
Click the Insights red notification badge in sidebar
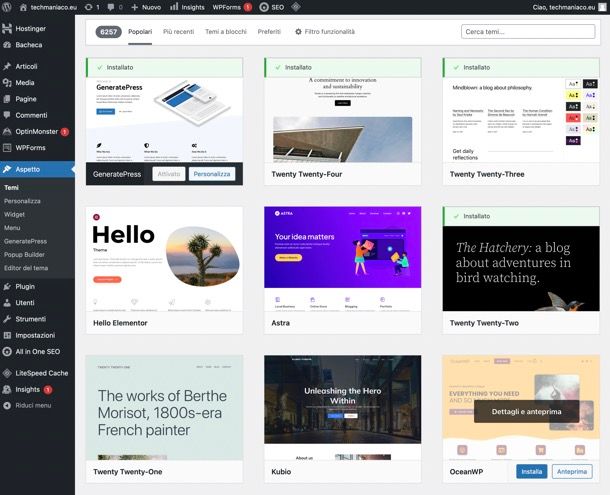(x=48, y=390)
